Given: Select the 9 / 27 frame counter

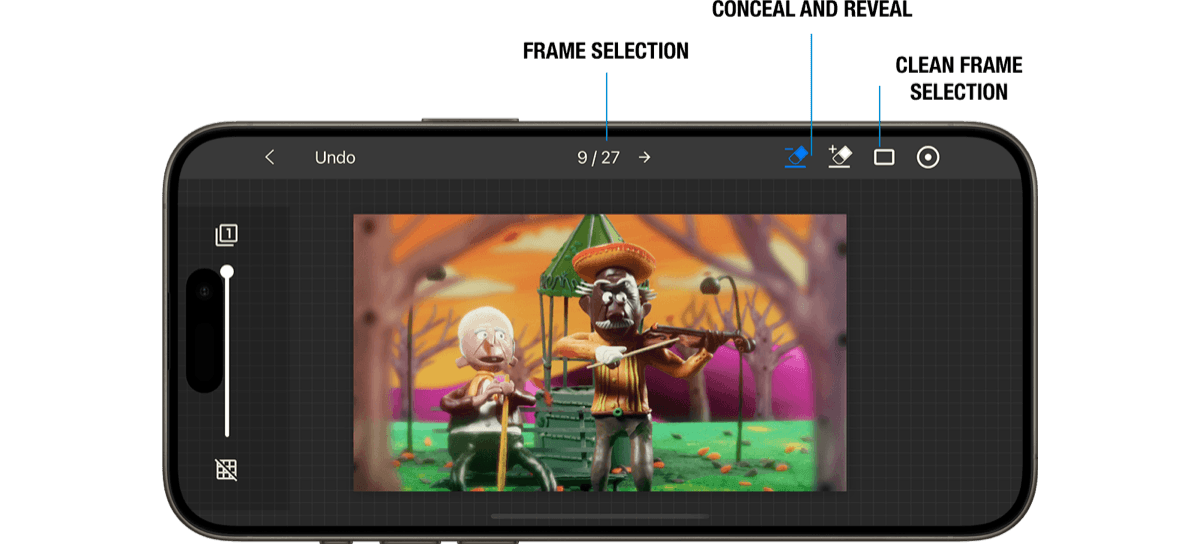Looking at the screenshot, I should 599,157.
